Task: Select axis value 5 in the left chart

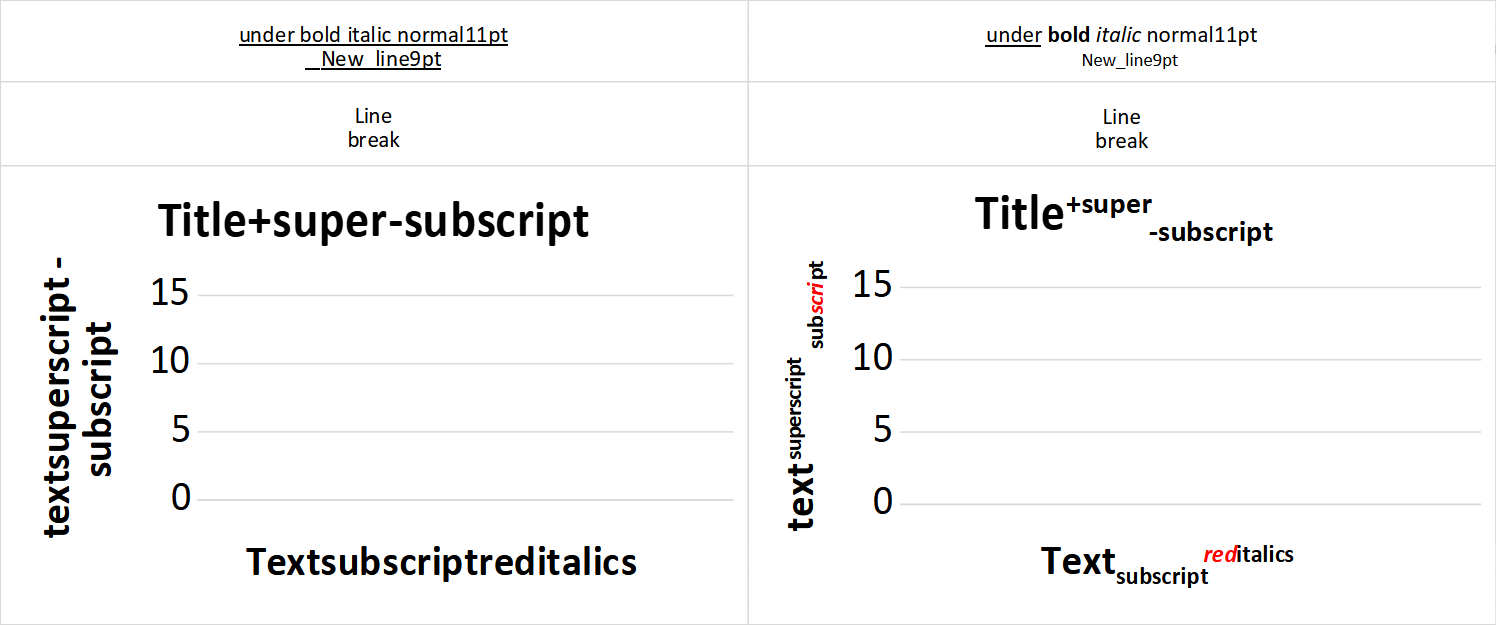Action: click(180, 430)
